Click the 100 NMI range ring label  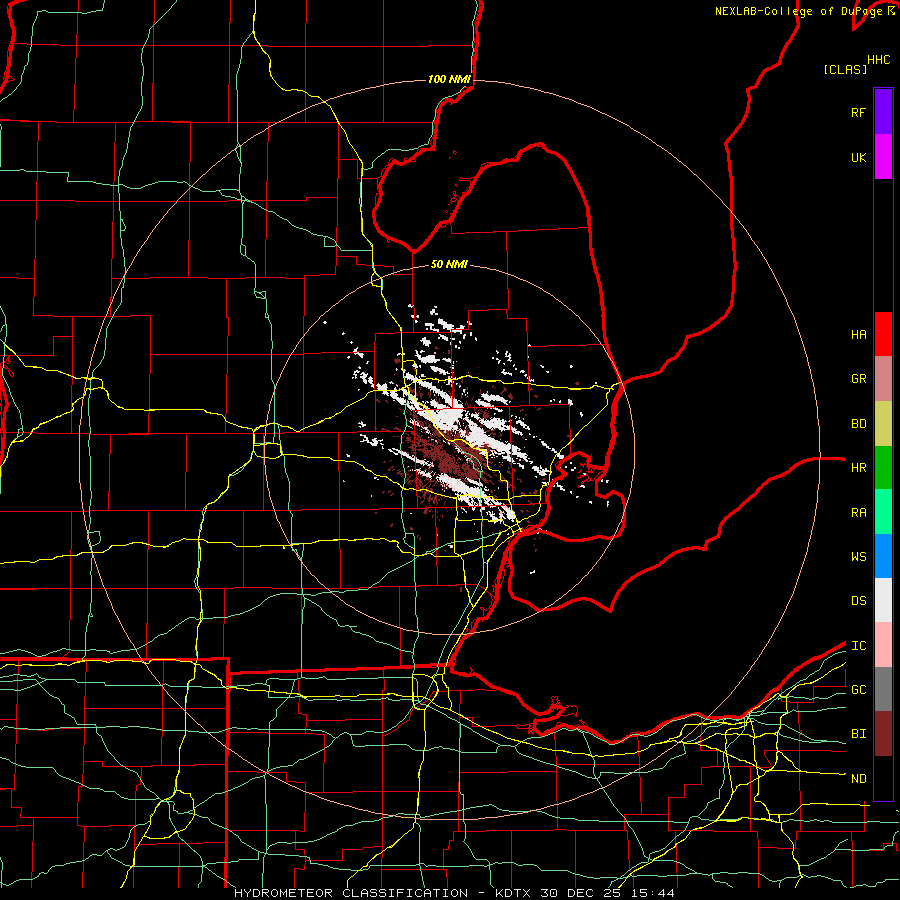(x=449, y=79)
